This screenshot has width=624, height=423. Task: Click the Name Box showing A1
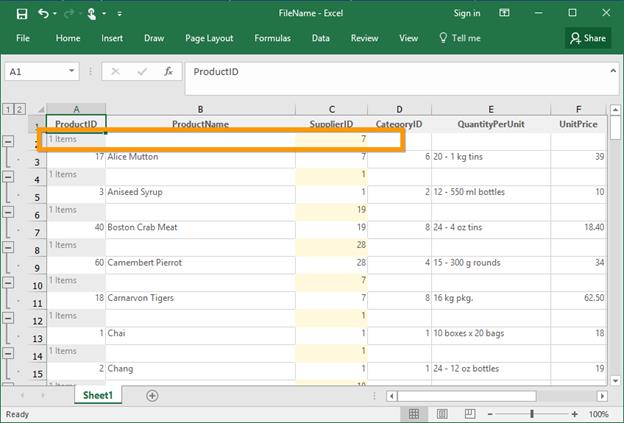point(37,72)
